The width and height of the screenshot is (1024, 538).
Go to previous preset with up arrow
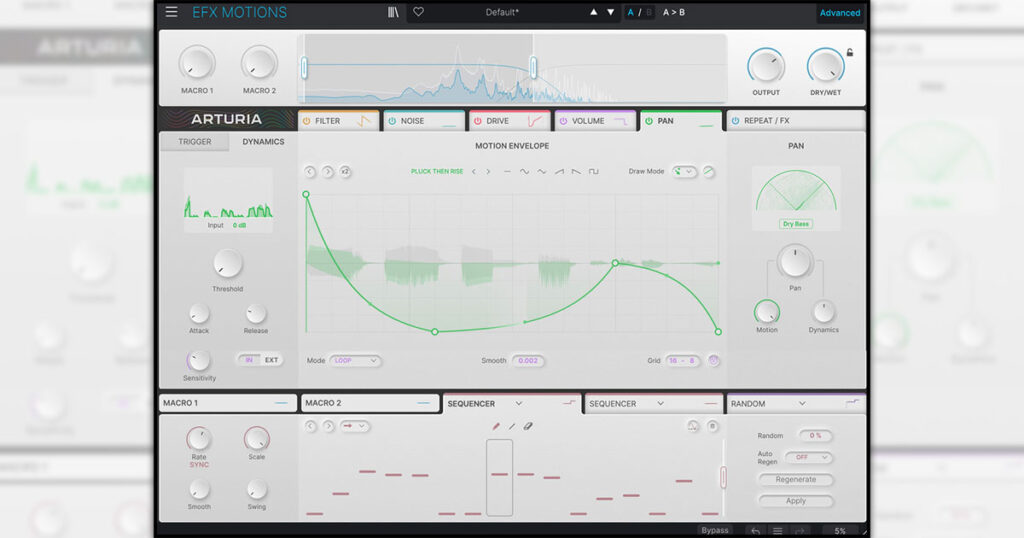594,12
